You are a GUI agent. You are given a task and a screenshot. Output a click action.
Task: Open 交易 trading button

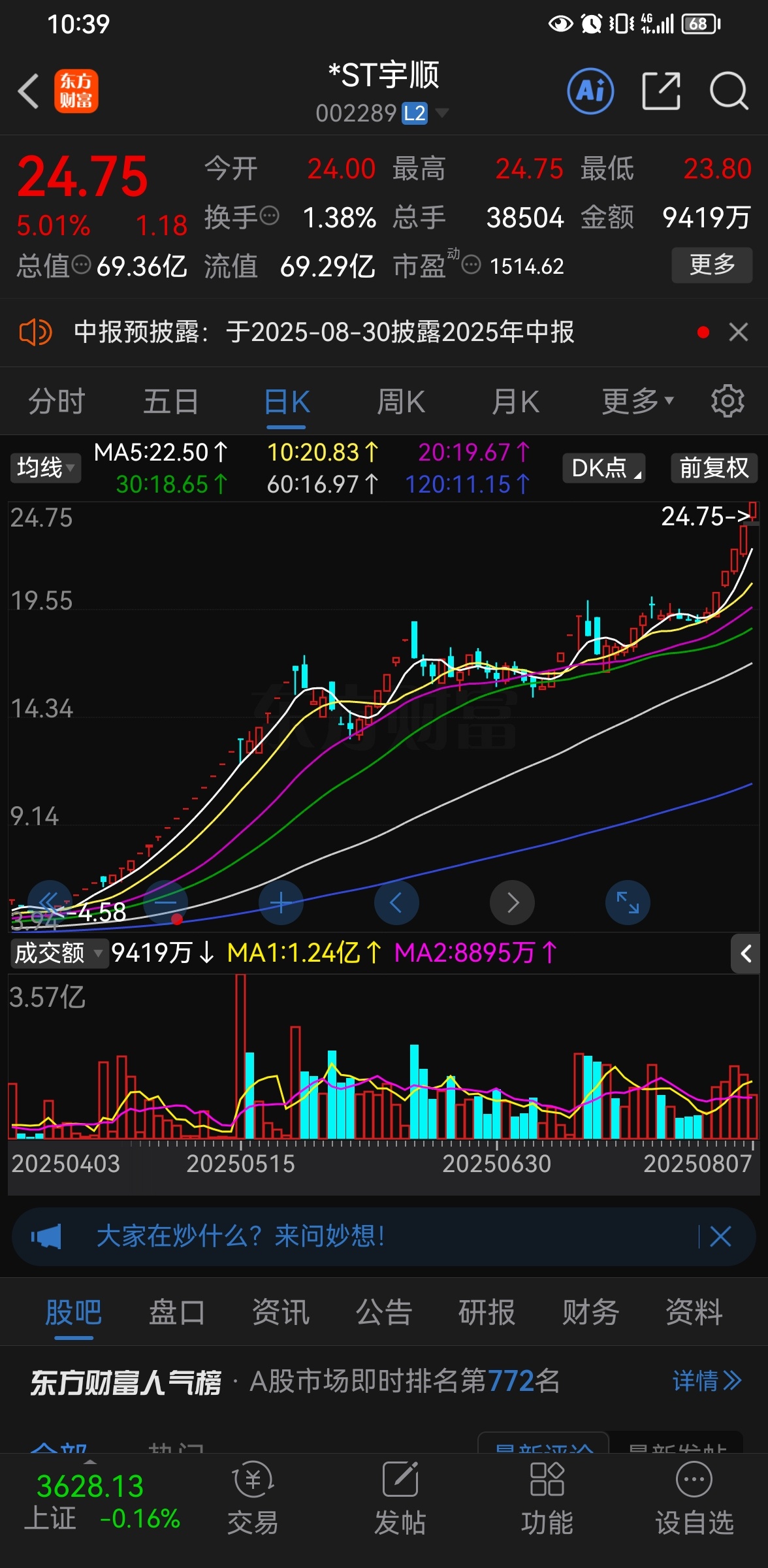tap(253, 1498)
